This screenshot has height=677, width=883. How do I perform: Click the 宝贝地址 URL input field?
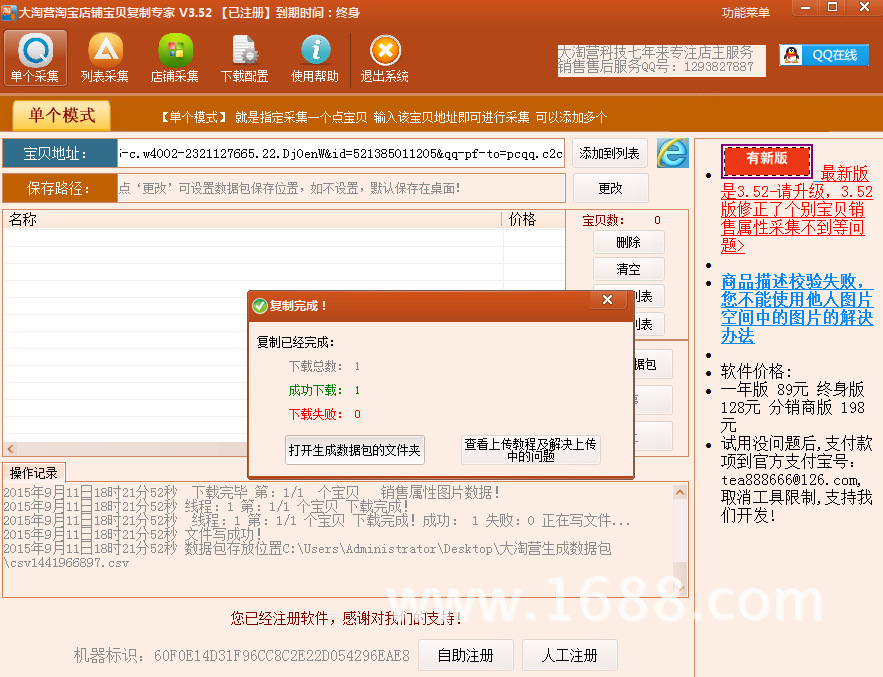341,153
